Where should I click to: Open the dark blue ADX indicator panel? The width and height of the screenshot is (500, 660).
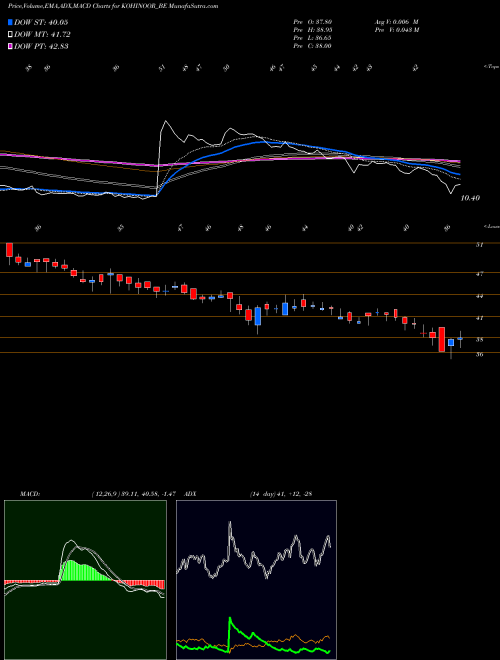point(256,580)
